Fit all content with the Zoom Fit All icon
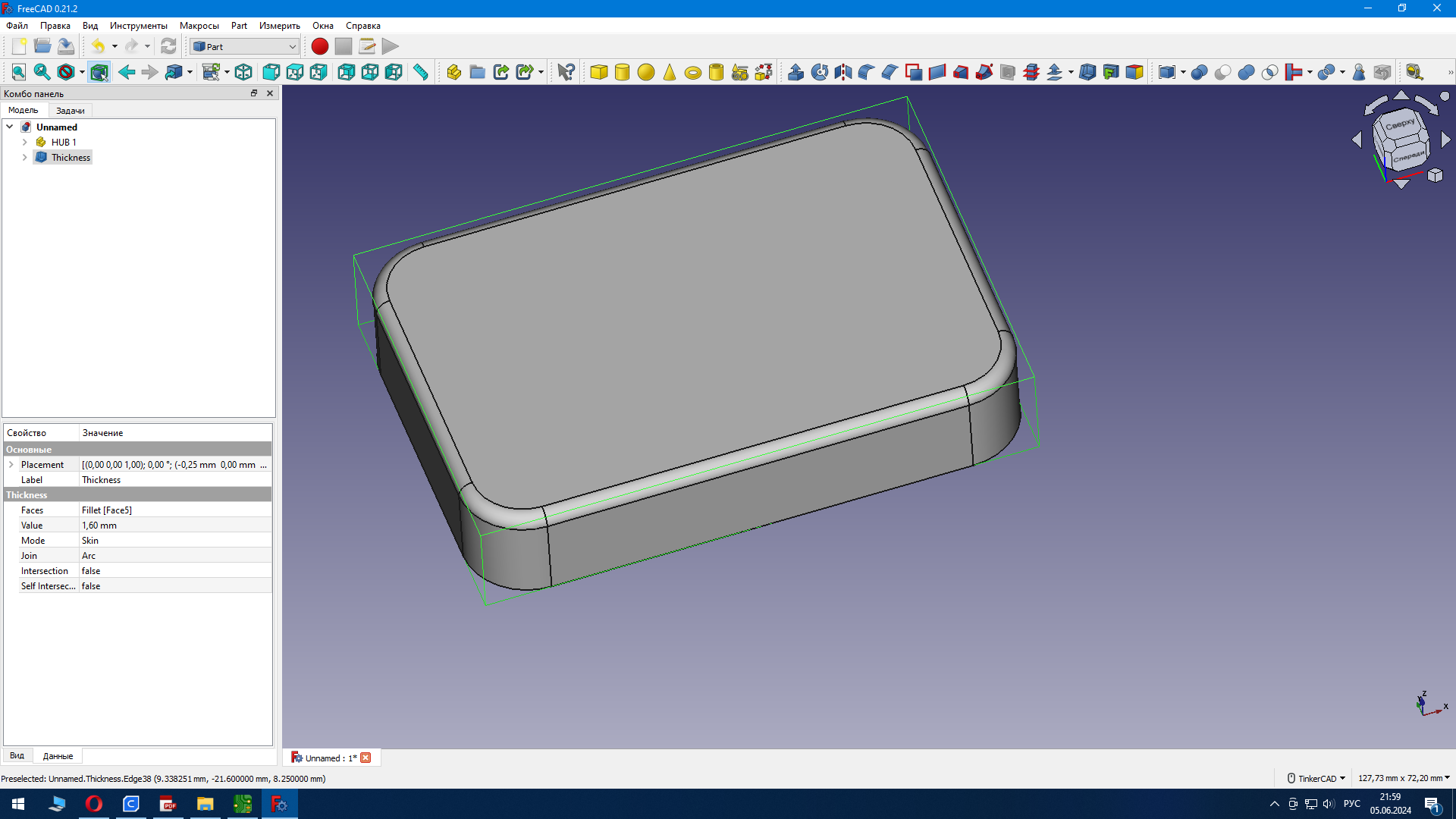 [19, 72]
